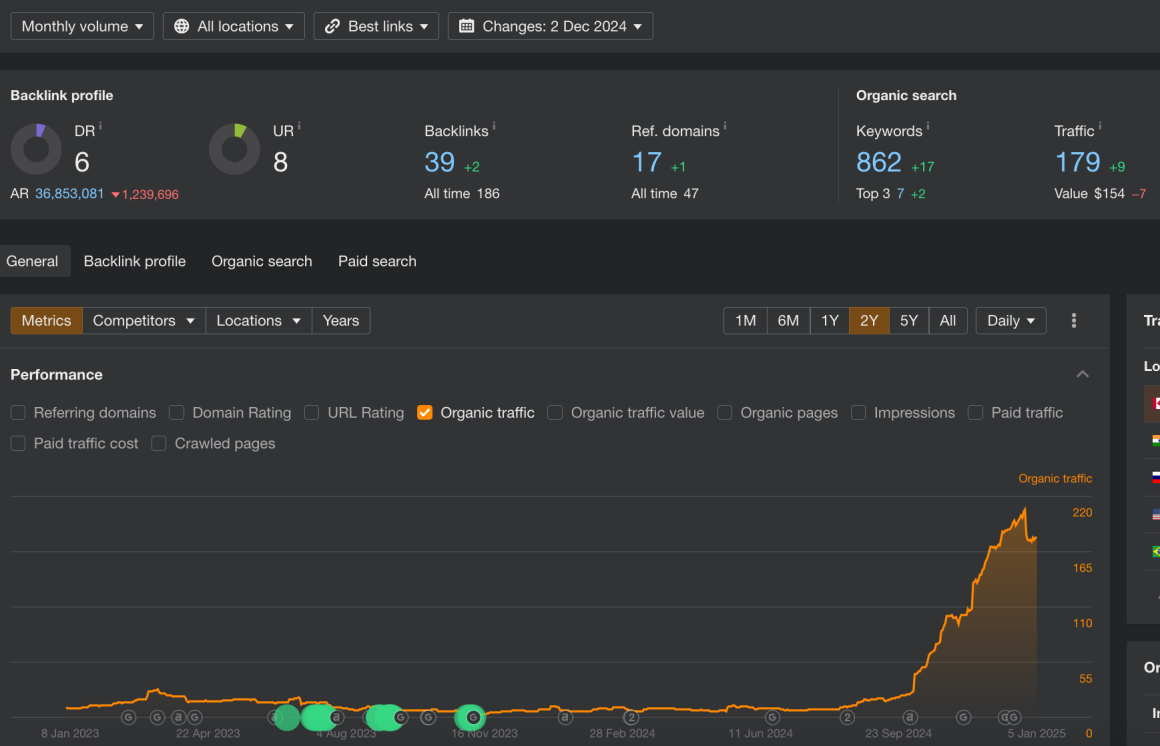Open the three-dot menu beside Daily dropdown
The width and height of the screenshot is (1160, 746).
point(1073,320)
